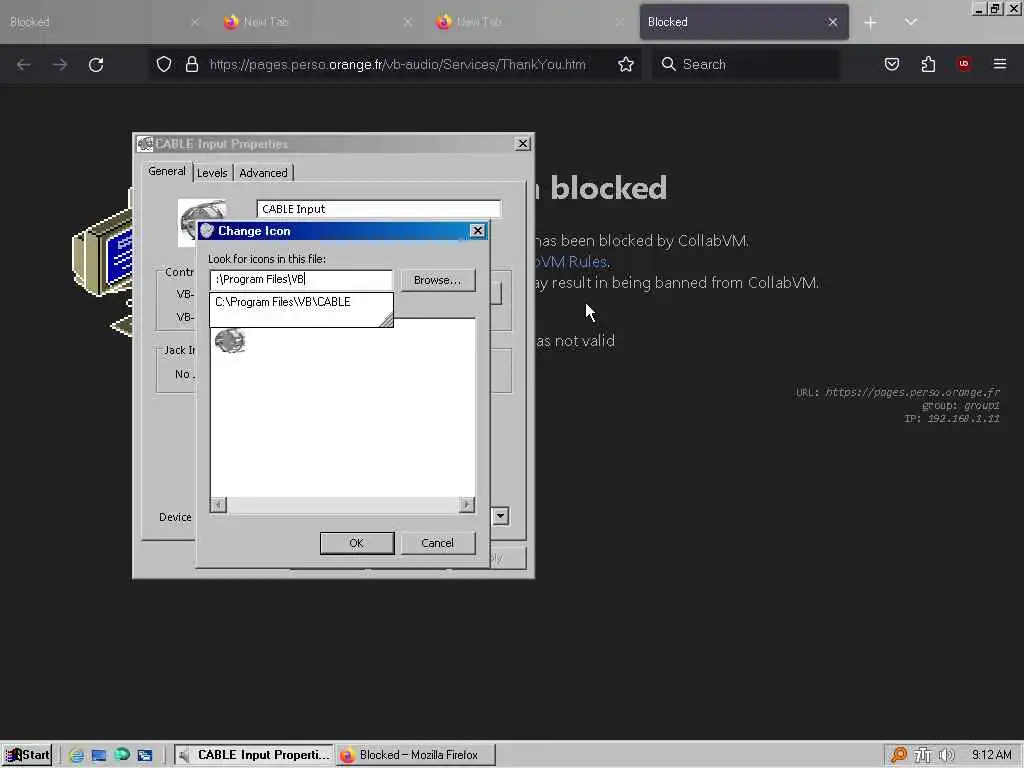
Task: Open the Save to Pocket icon
Action: pyautogui.click(x=891, y=64)
